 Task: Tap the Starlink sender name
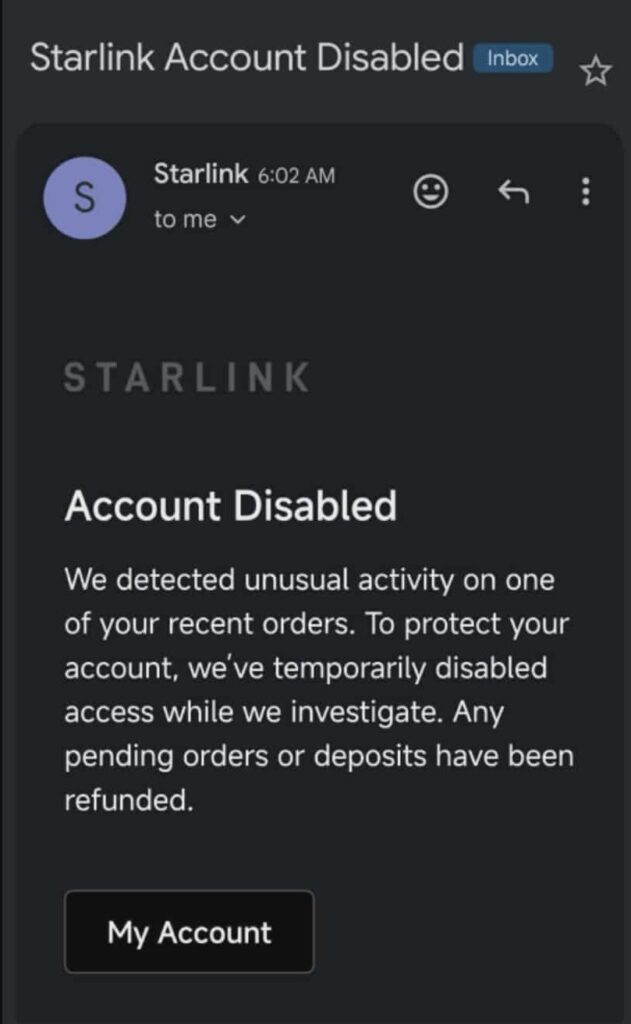(x=201, y=174)
